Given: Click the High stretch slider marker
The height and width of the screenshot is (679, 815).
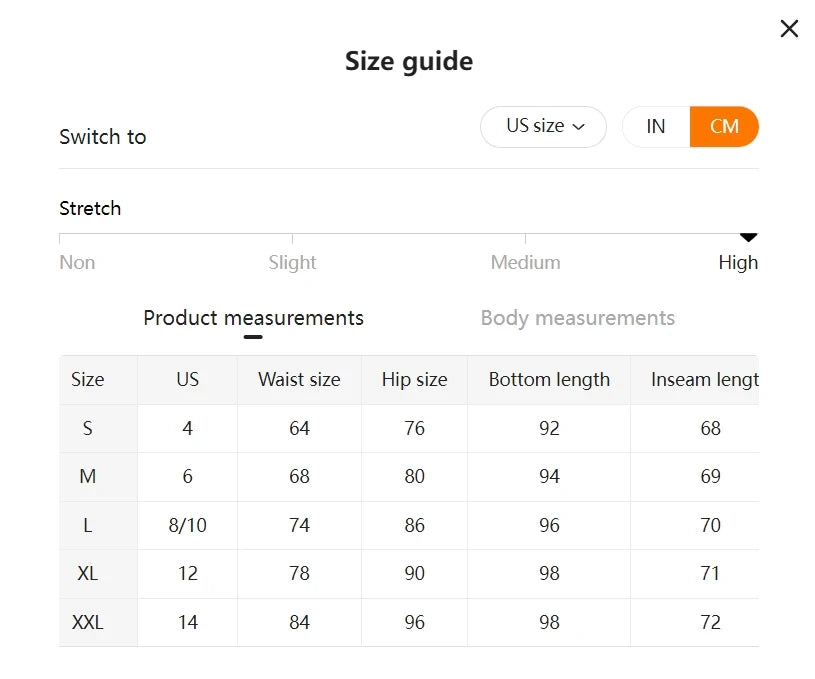Looking at the screenshot, I should coord(748,238).
